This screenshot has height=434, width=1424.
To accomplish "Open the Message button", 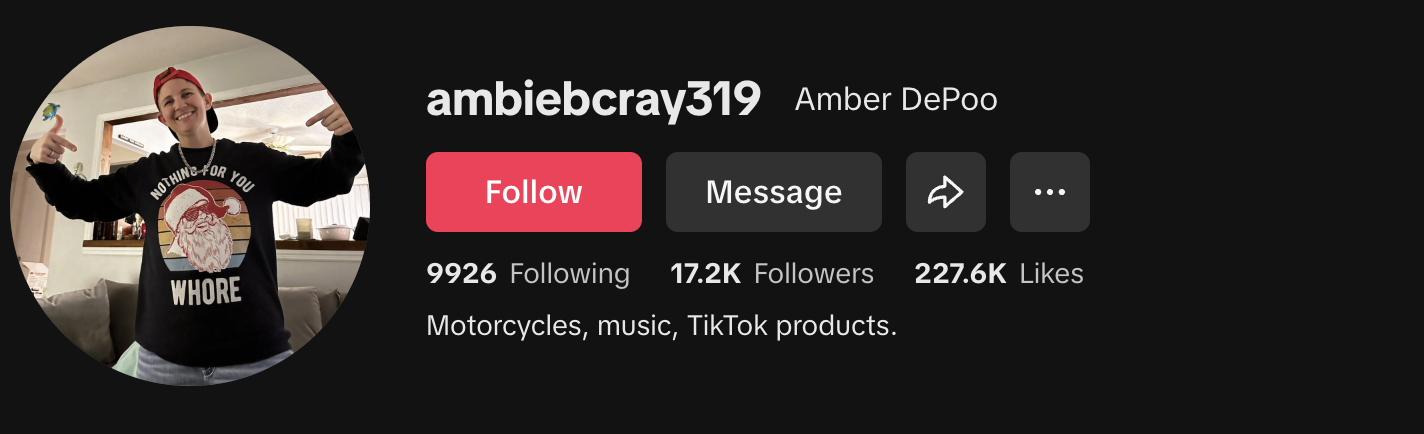I will click(774, 192).
